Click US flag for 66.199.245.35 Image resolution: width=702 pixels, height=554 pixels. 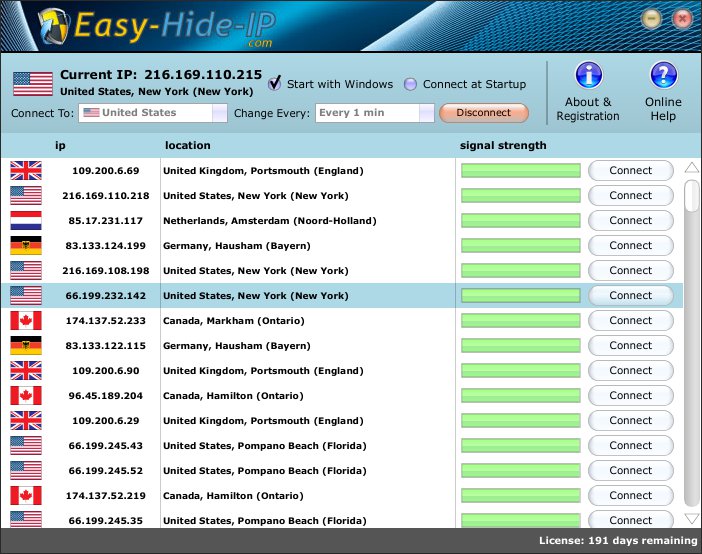pyautogui.click(x=26, y=520)
